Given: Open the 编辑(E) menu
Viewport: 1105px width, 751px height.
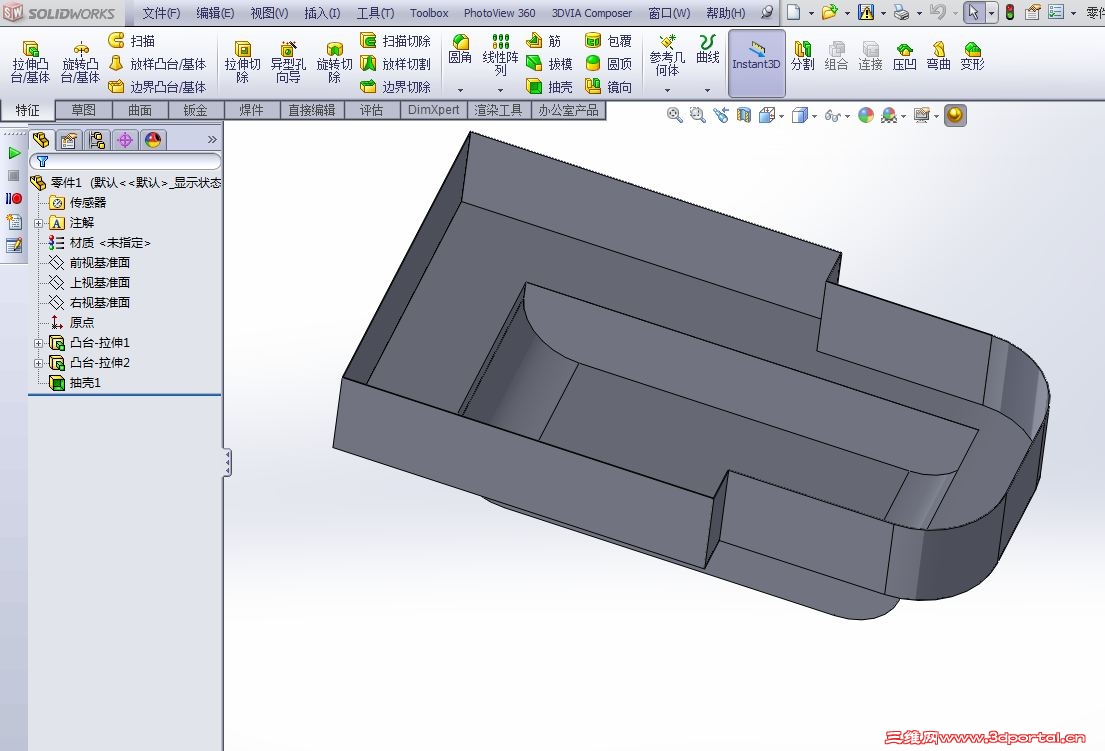Looking at the screenshot, I should coord(215,13).
